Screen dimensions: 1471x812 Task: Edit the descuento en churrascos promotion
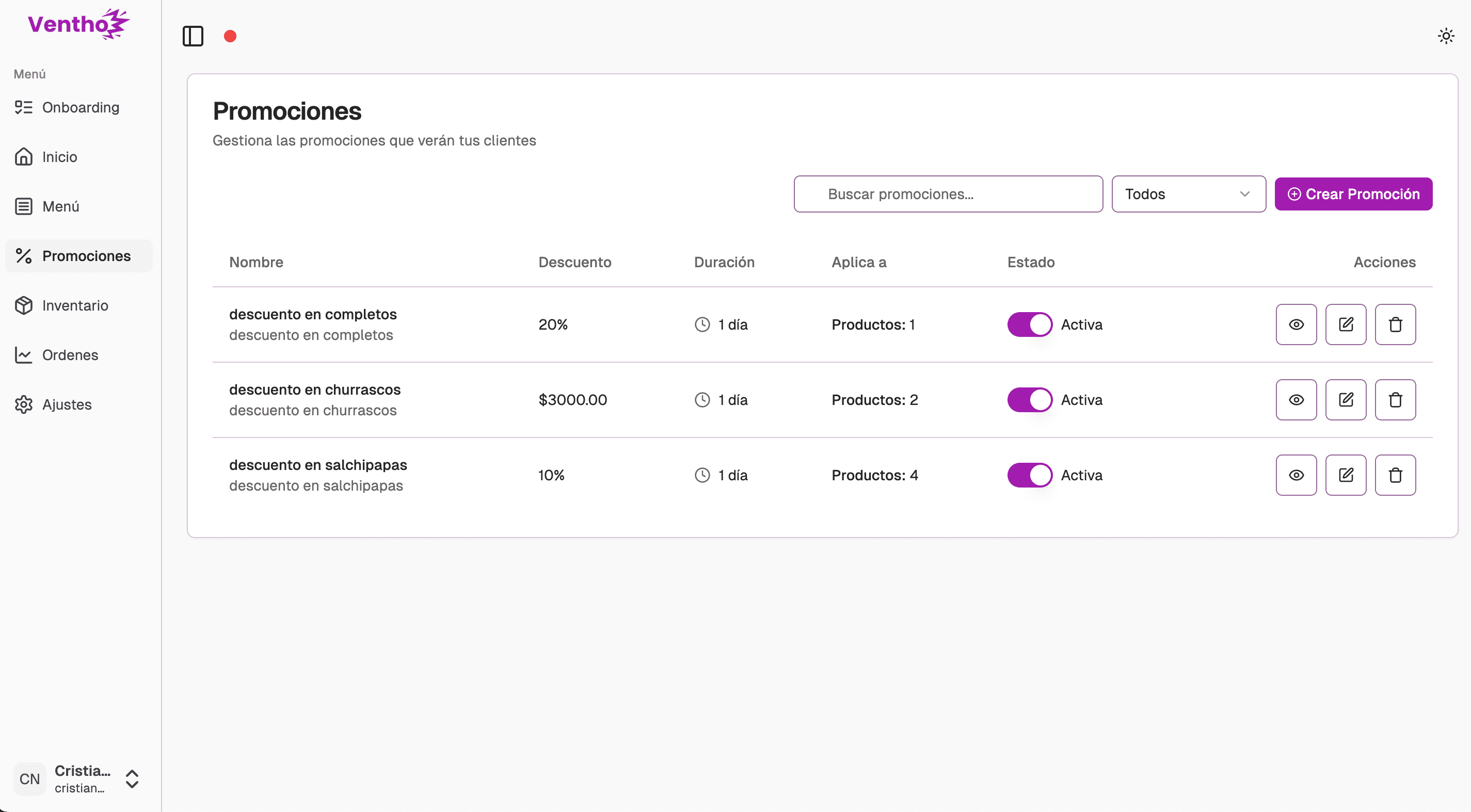tap(1346, 399)
